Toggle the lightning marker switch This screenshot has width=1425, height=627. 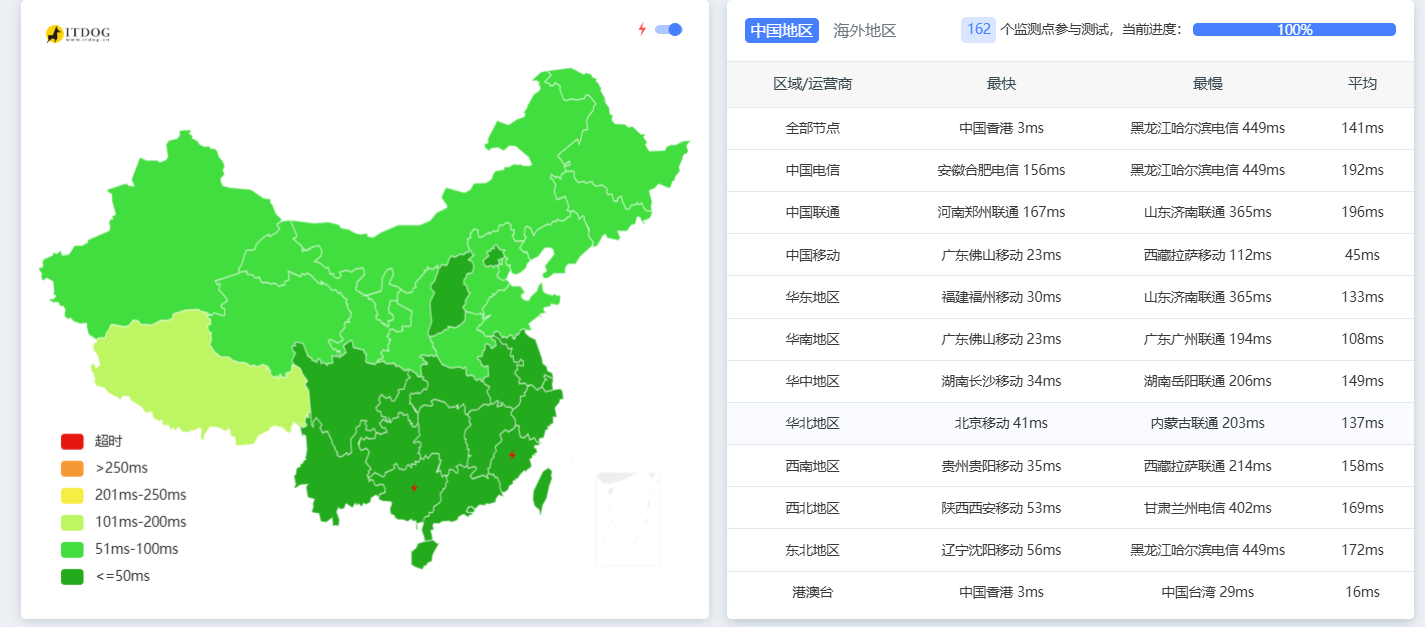tap(668, 29)
